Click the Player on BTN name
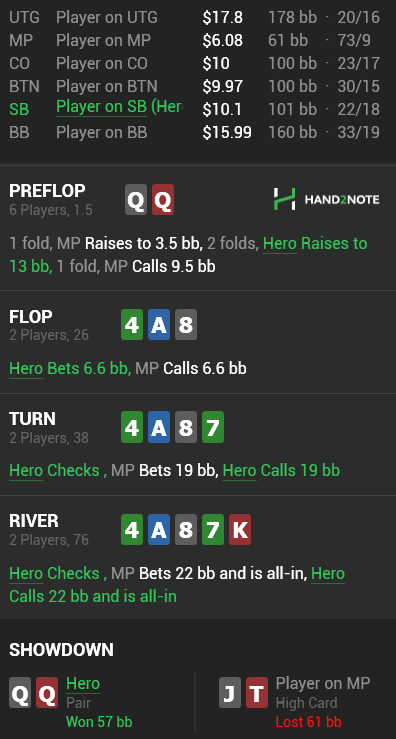Image resolution: width=396 pixels, height=739 pixels. [107, 86]
